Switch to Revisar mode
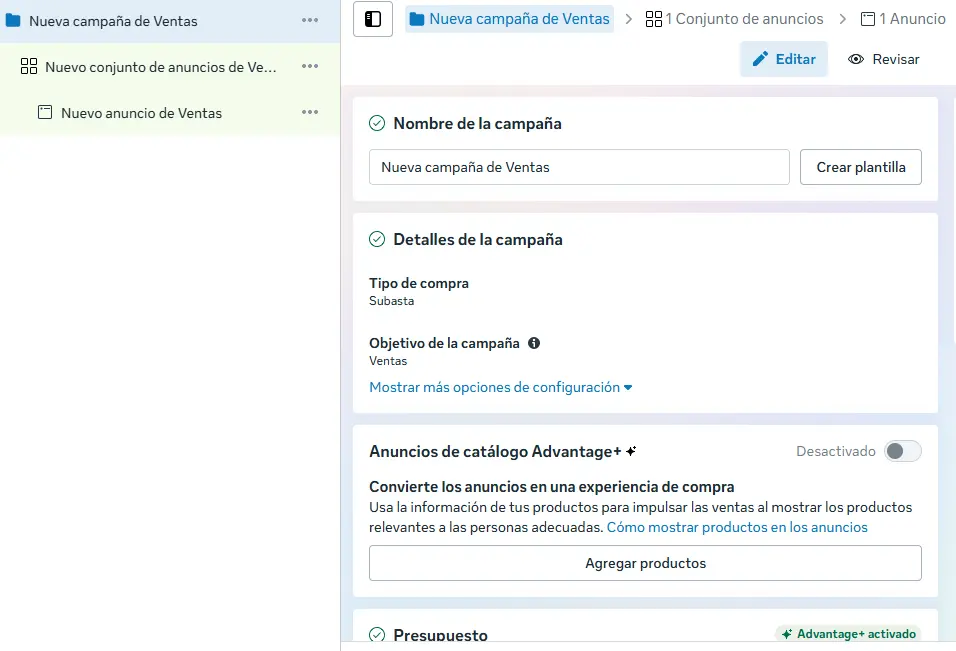Viewport: 956px width, 651px height. pos(884,59)
